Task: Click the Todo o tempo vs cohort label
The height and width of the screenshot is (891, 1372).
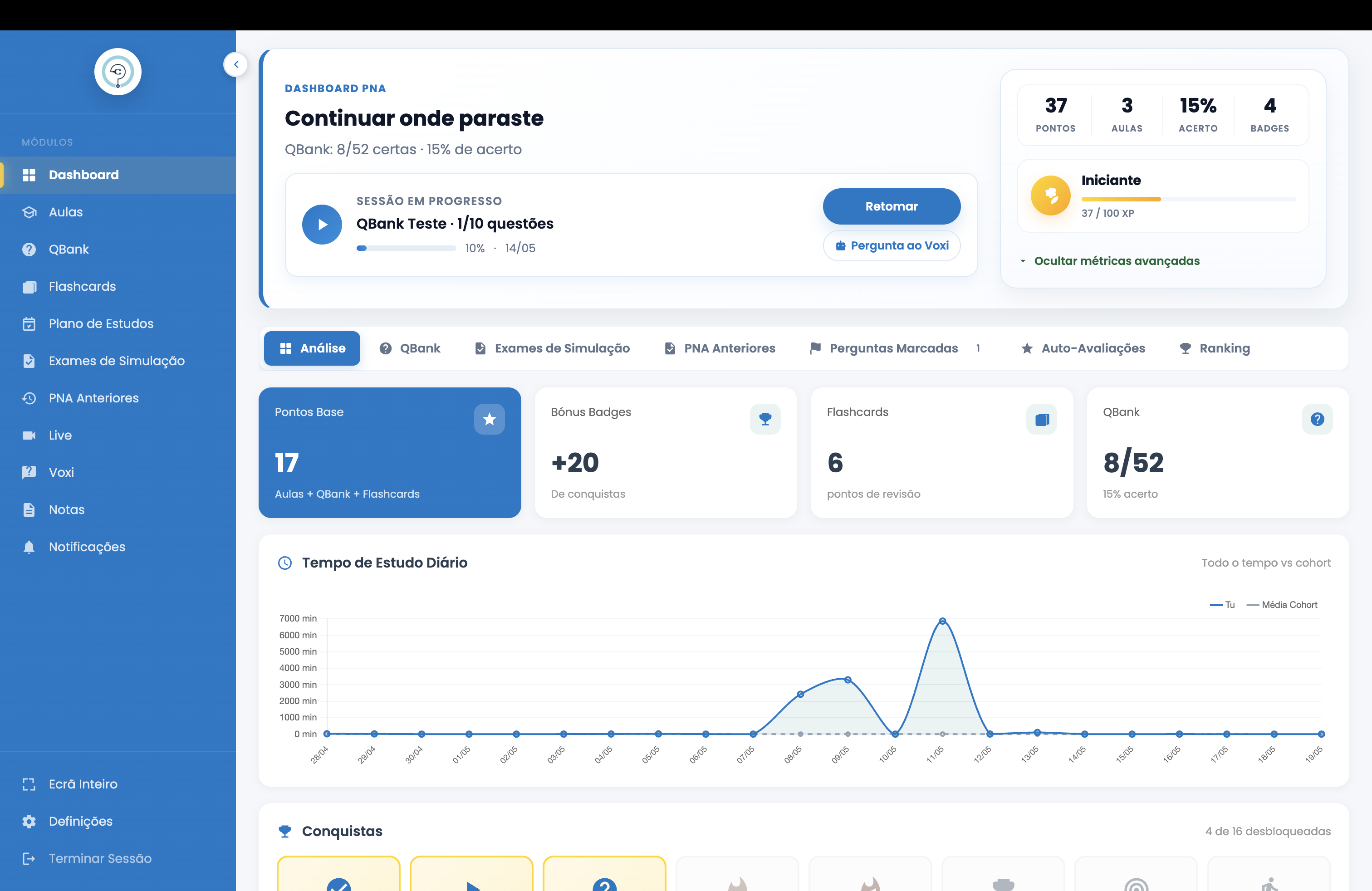Action: [1266, 563]
